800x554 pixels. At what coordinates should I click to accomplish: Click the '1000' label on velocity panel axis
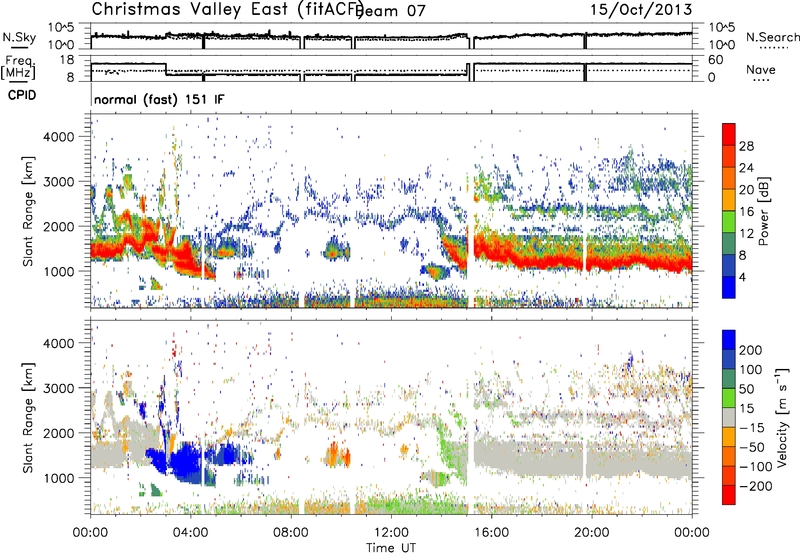59,478
